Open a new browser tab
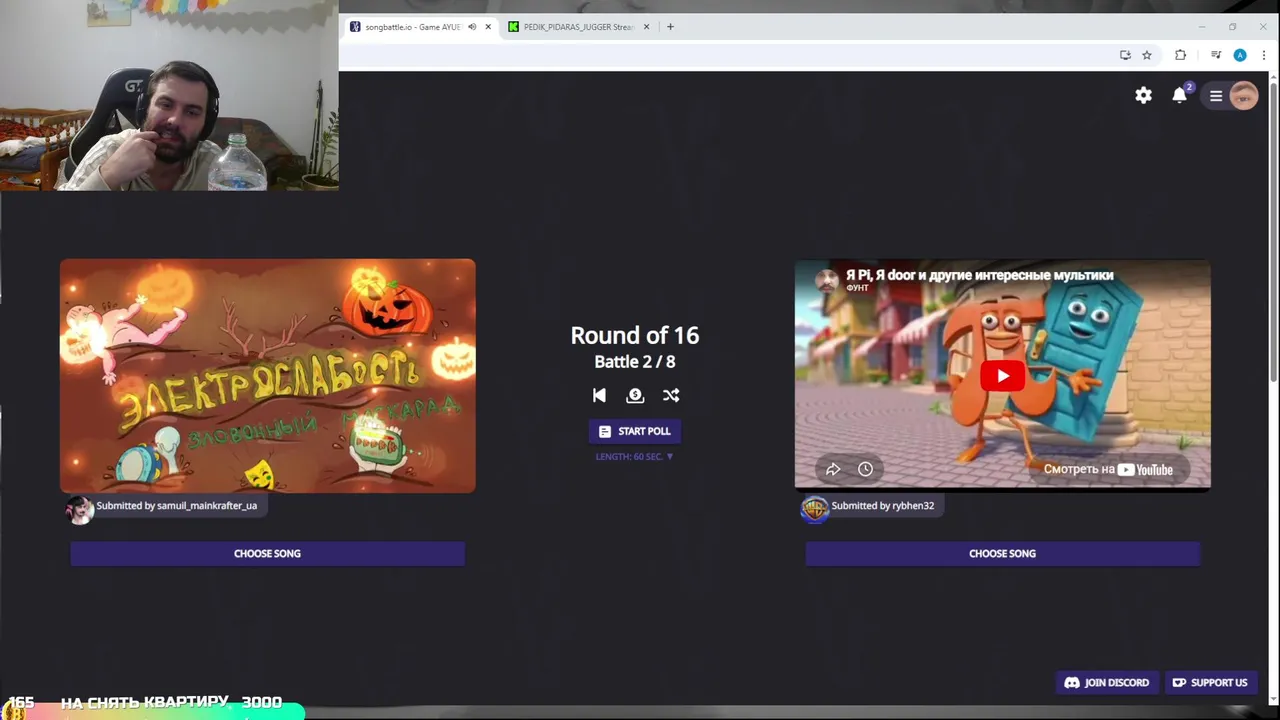 tap(670, 27)
